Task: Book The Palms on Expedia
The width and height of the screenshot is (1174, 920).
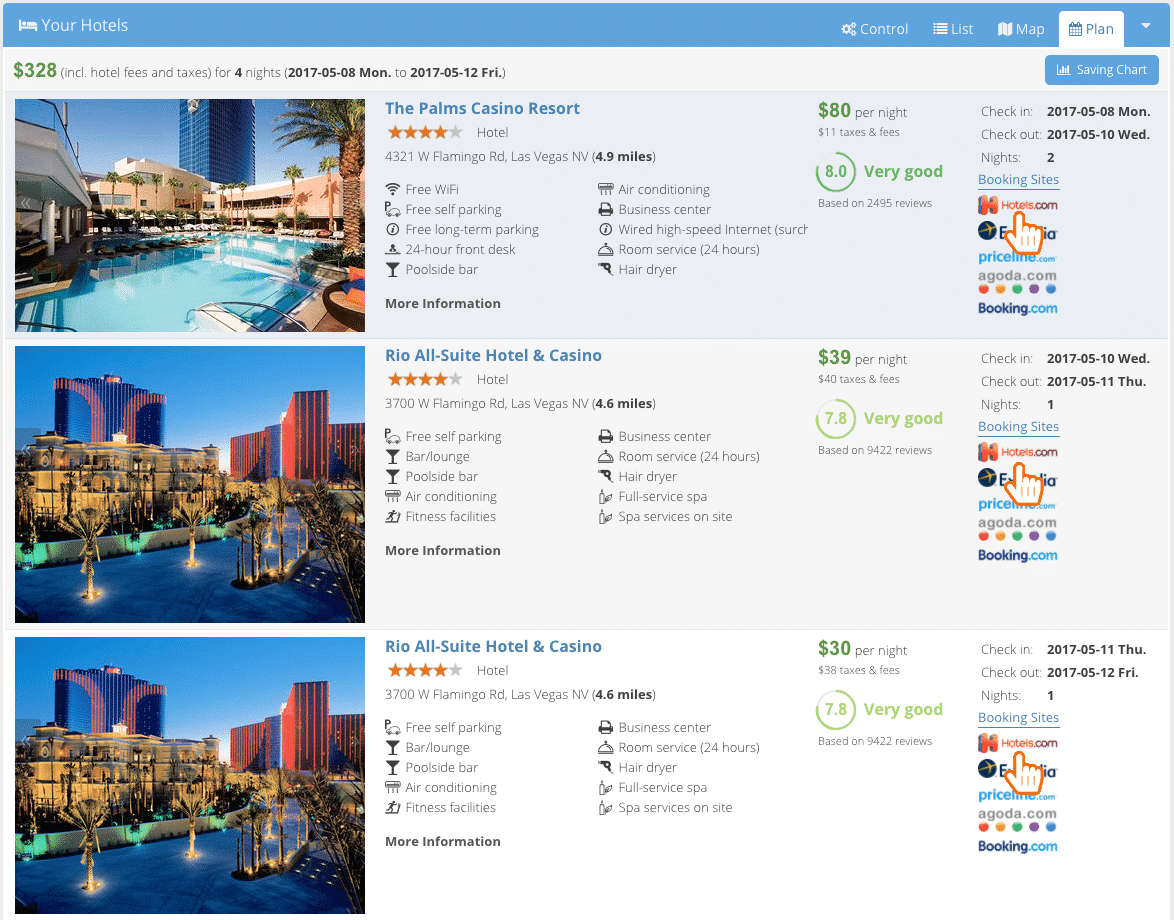Action: click(1018, 232)
